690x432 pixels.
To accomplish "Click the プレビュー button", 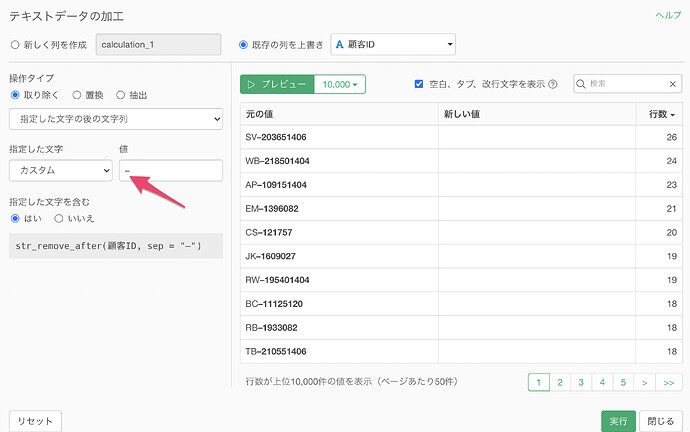I will pos(277,84).
